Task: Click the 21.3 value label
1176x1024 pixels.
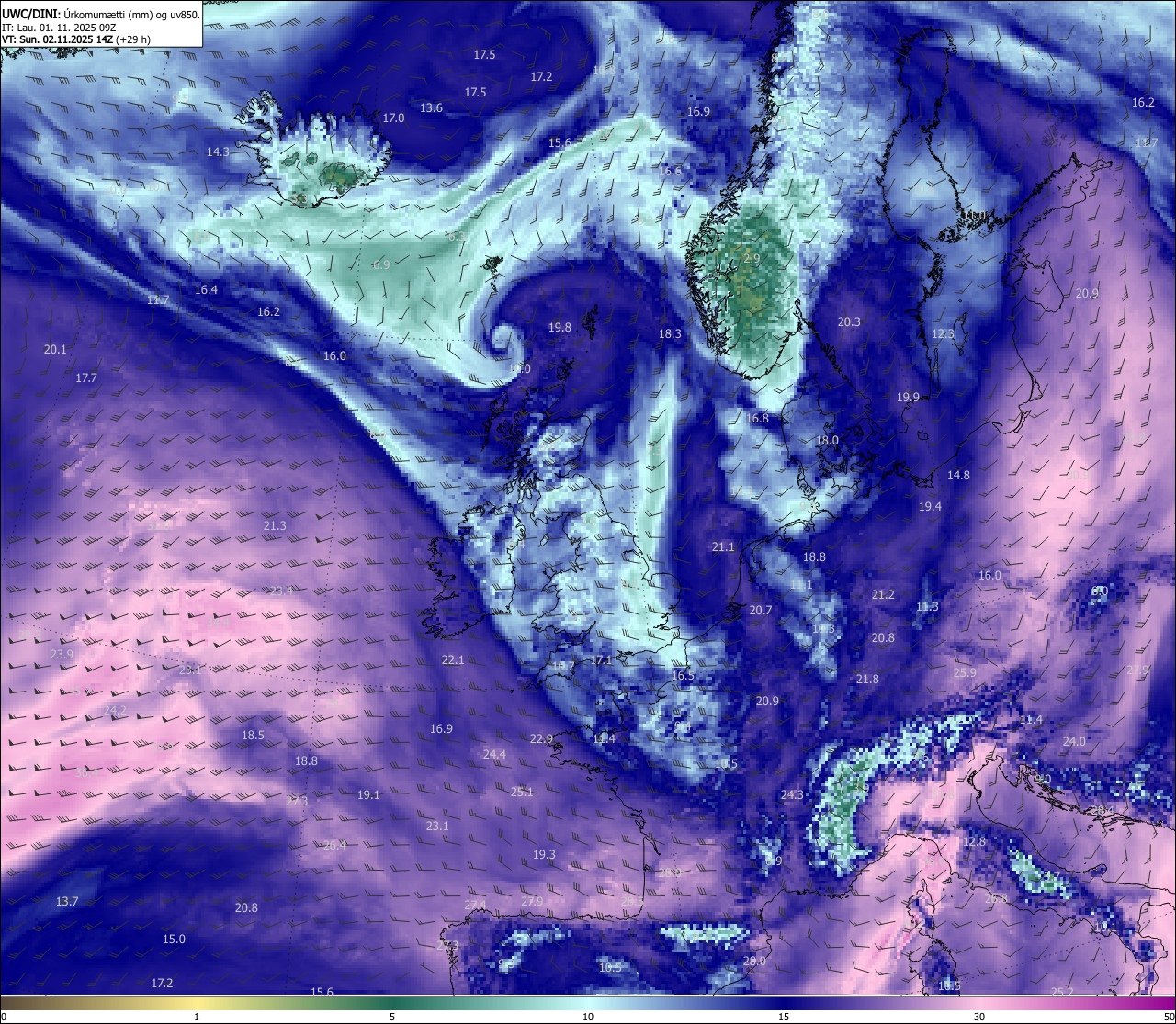Action: tap(275, 526)
